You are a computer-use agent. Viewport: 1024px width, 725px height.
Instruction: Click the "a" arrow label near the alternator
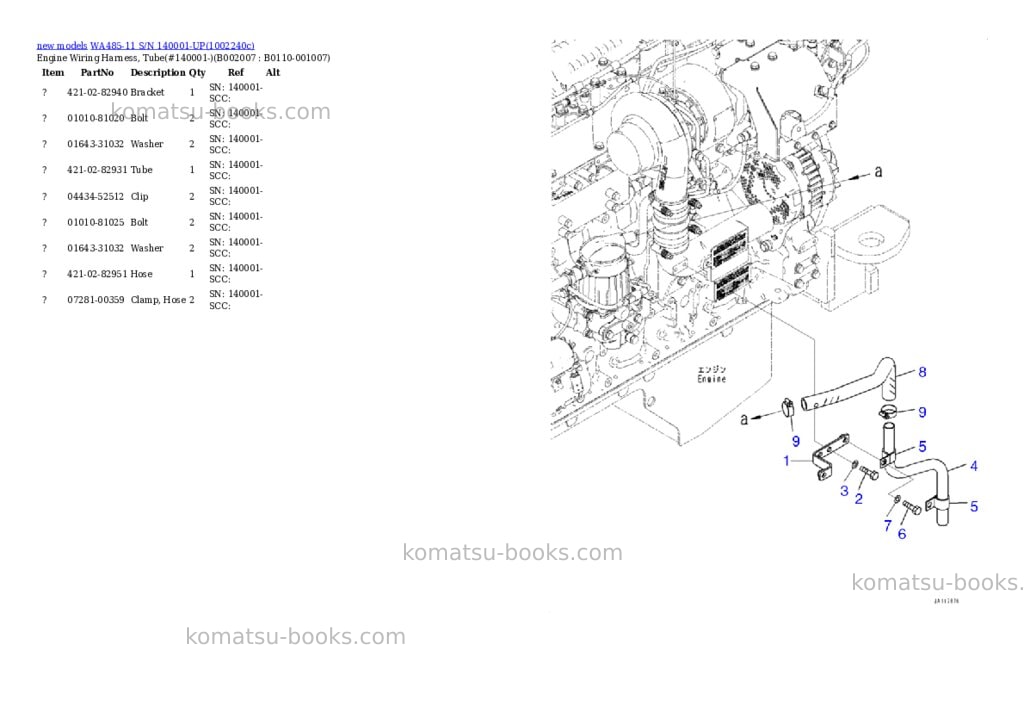[x=878, y=171]
